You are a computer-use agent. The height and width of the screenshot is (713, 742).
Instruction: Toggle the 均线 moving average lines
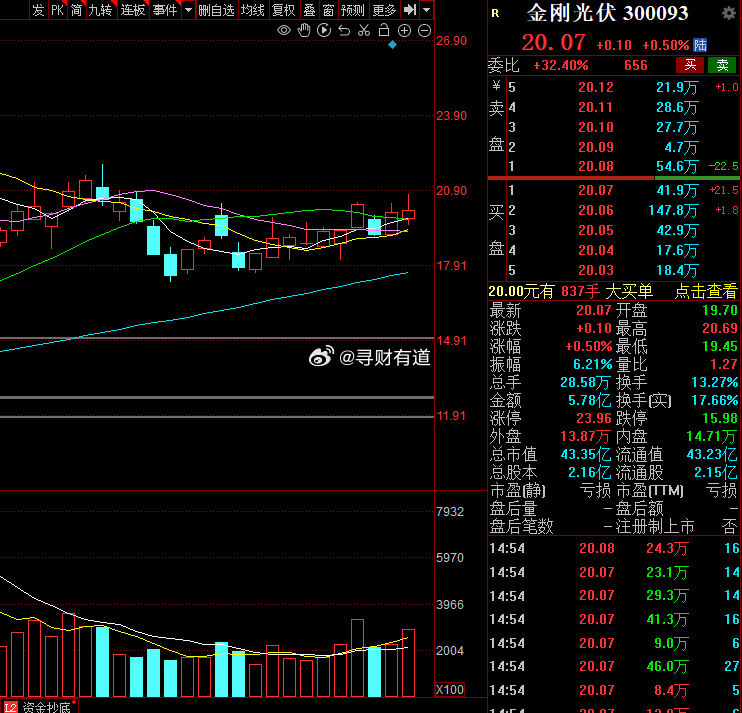click(253, 10)
